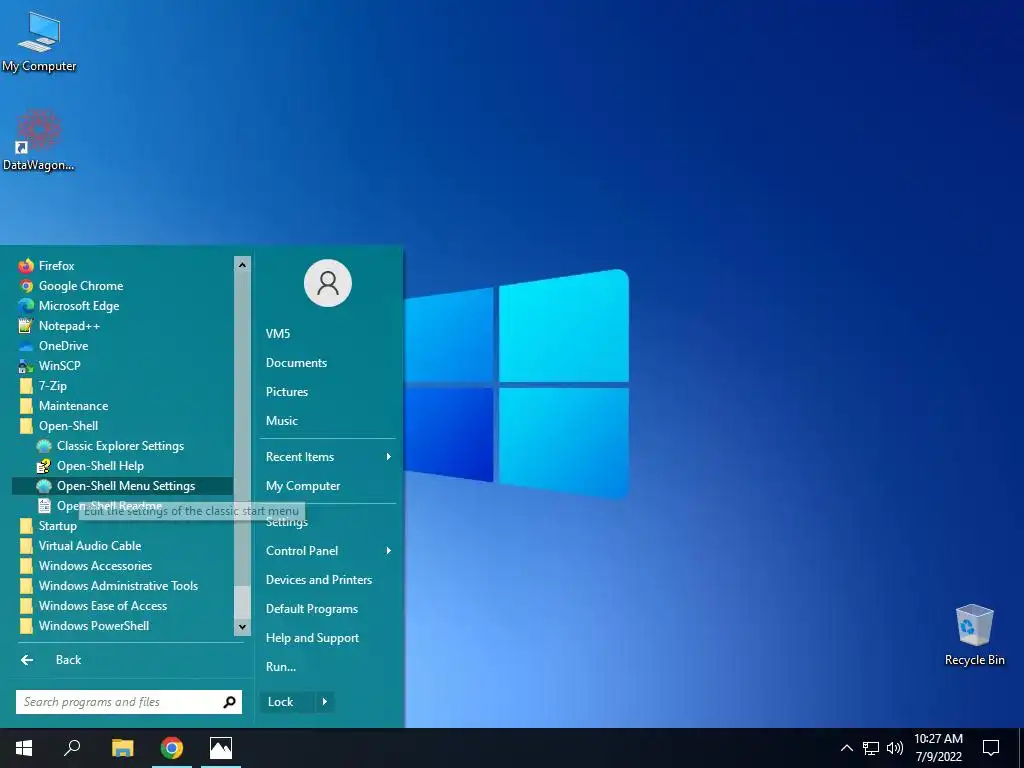Click the Search programs and files field
Screen dimensions: 1024x768
coord(129,702)
